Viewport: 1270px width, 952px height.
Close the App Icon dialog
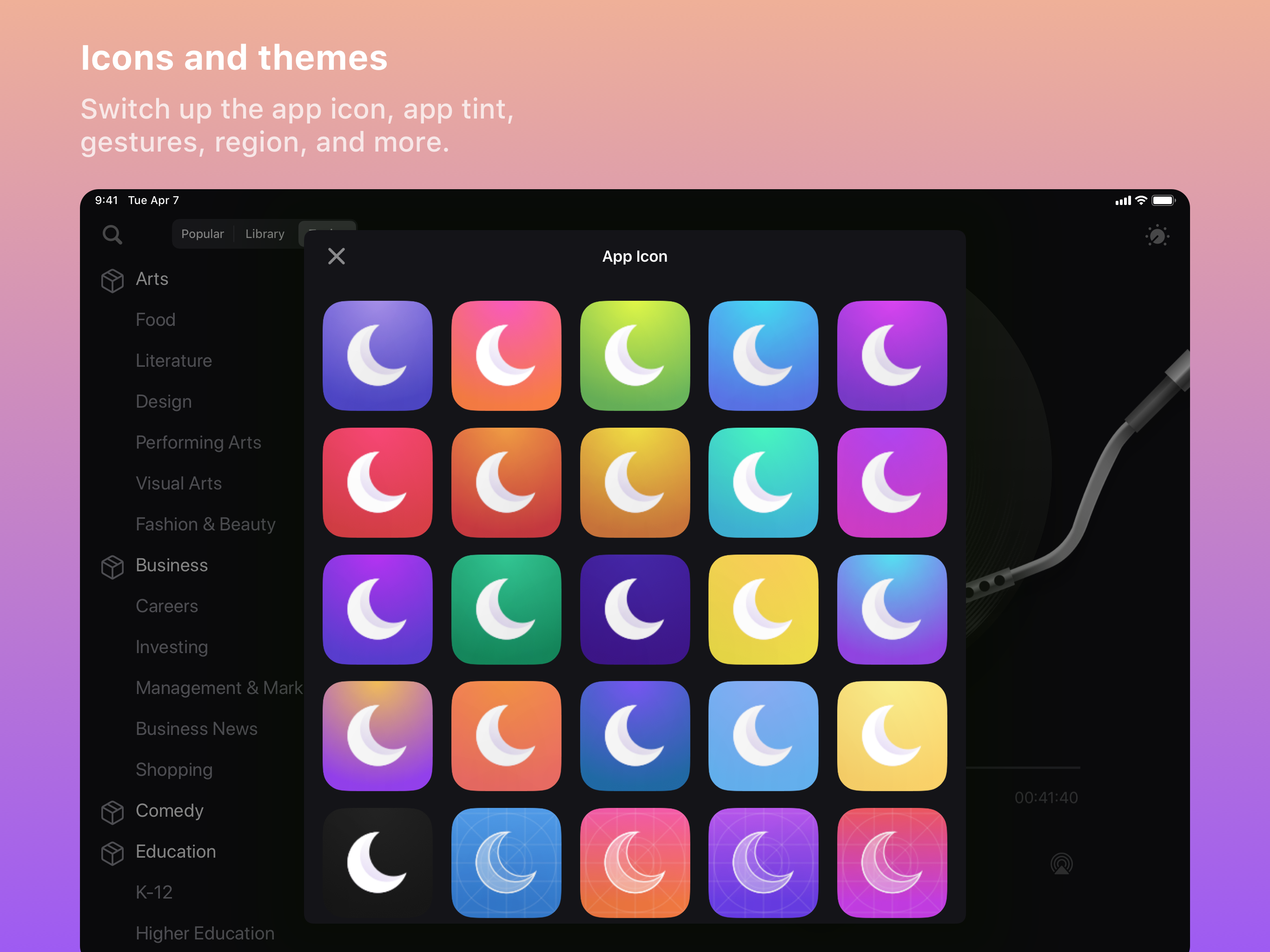point(337,256)
